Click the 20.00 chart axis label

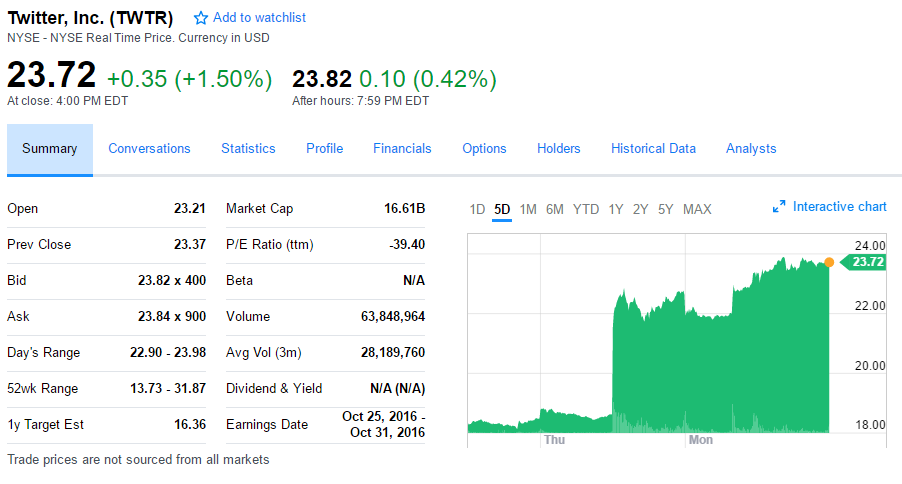[870, 365]
